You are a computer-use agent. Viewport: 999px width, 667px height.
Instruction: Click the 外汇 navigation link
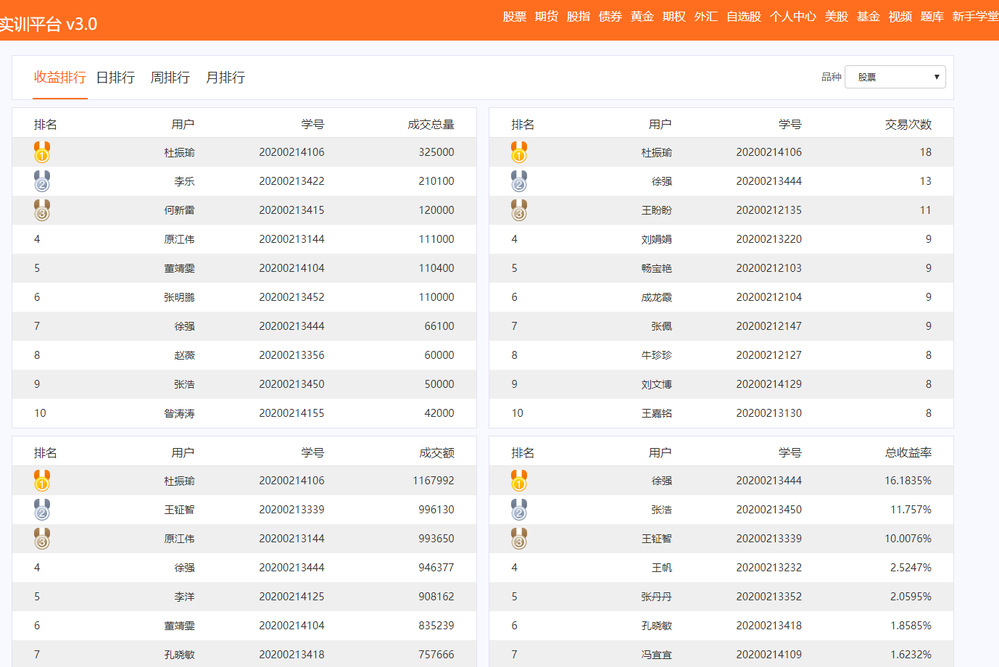coord(705,16)
